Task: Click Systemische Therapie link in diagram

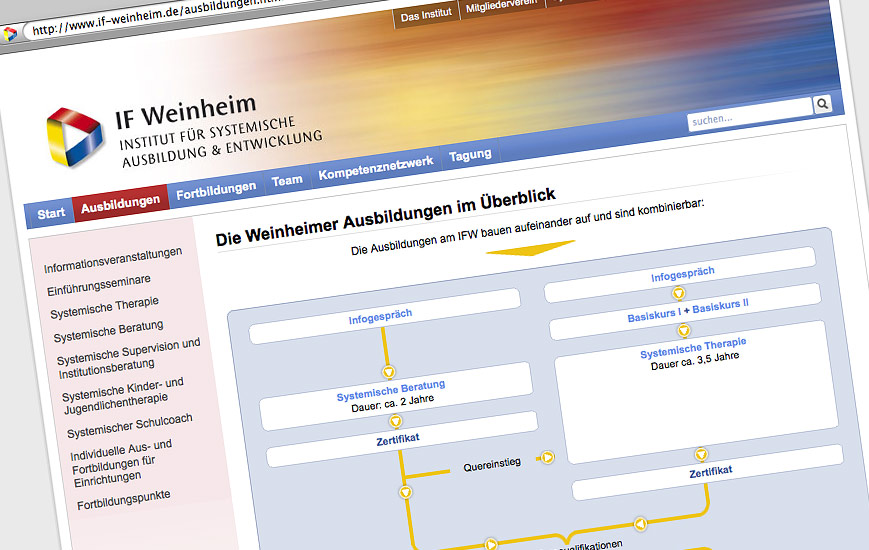Action: [x=693, y=348]
